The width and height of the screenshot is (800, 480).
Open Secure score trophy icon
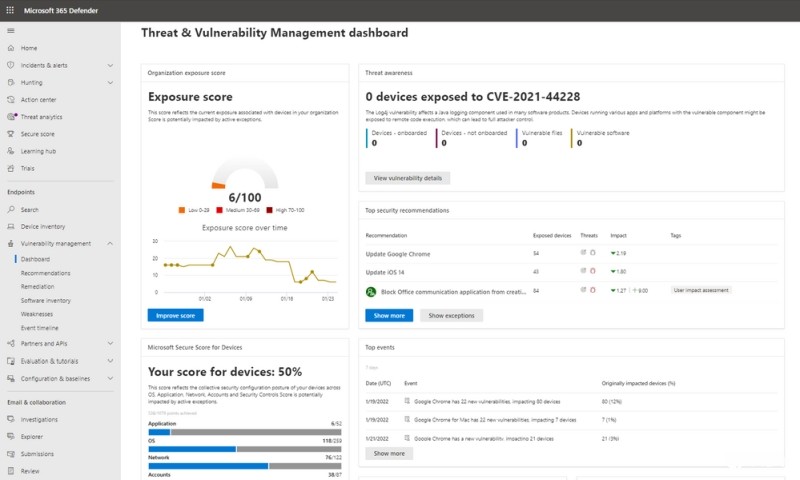pyautogui.click(x=11, y=133)
